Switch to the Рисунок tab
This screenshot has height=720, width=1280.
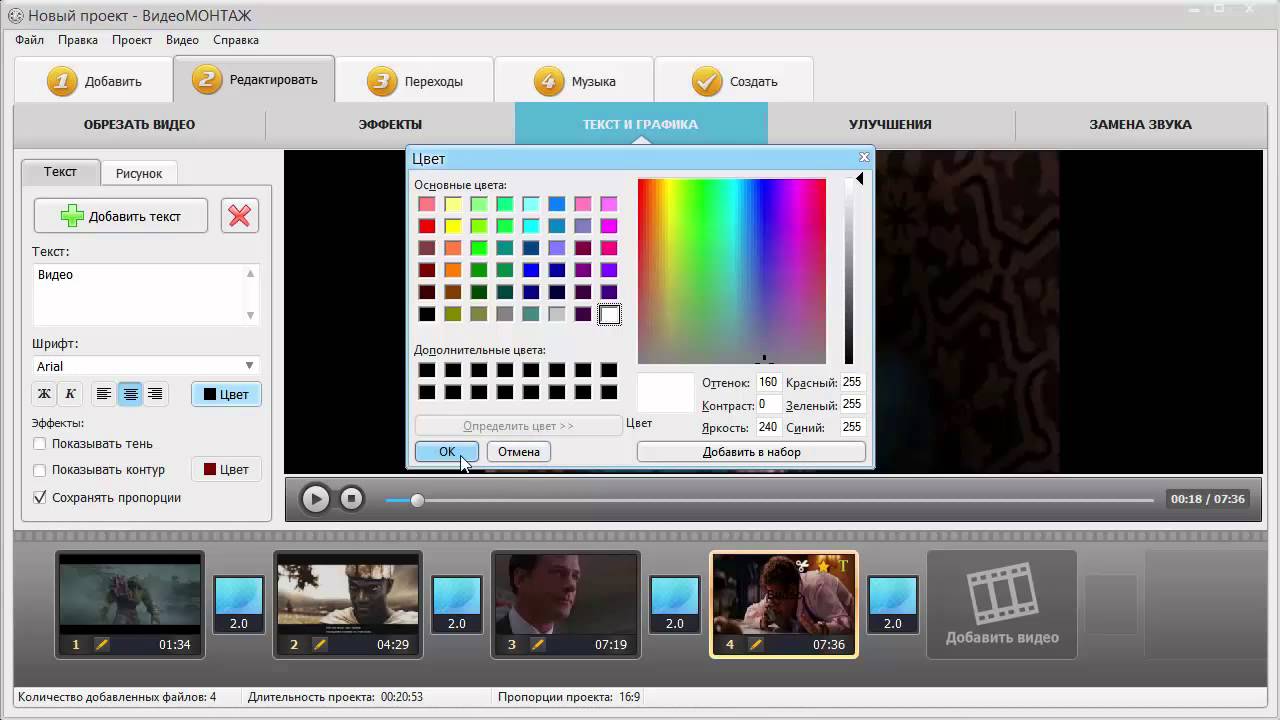[x=139, y=173]
